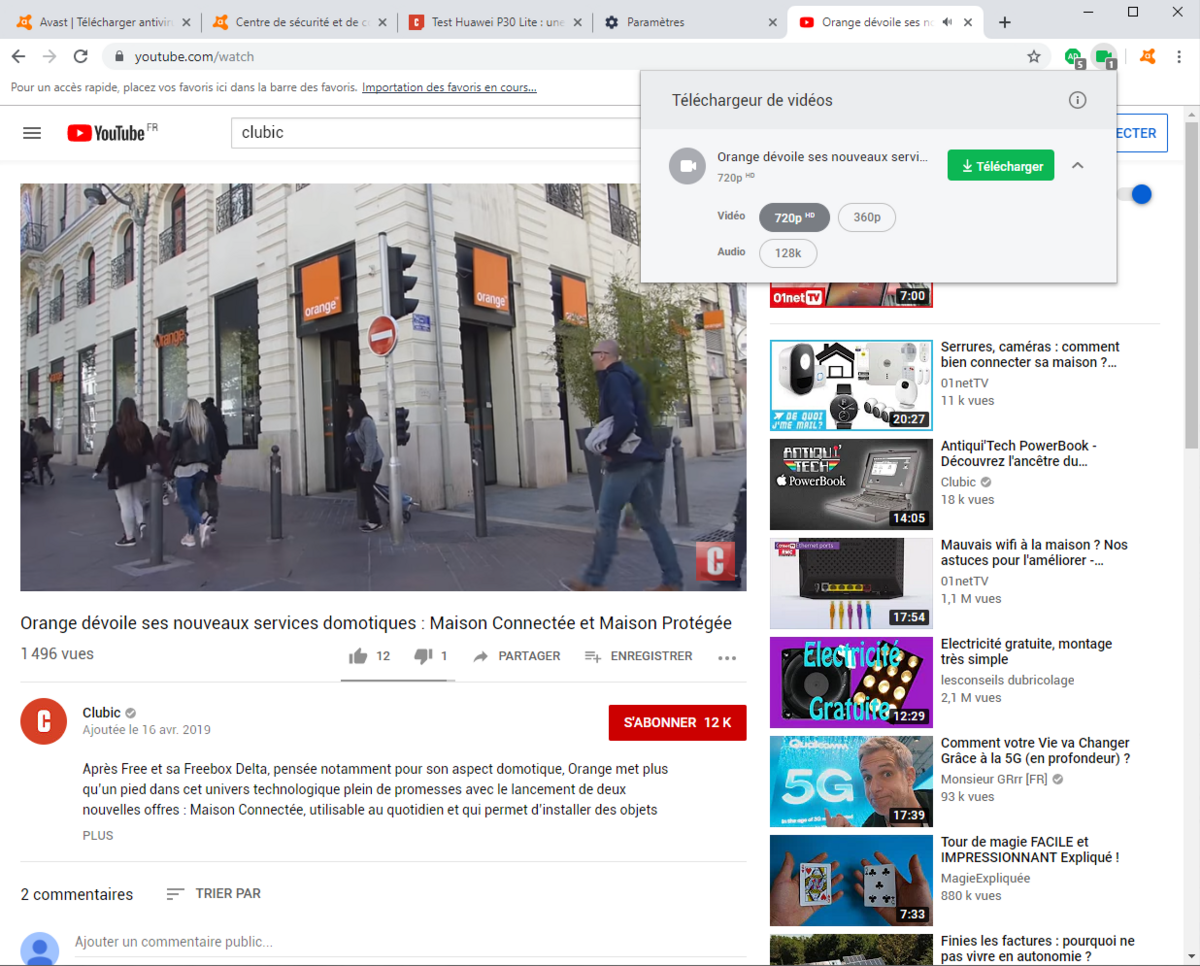Open Serrures, caméras video thumbnail
Image resolution: width=1200 pixels, height=966 pixels.
coord(851,386)
